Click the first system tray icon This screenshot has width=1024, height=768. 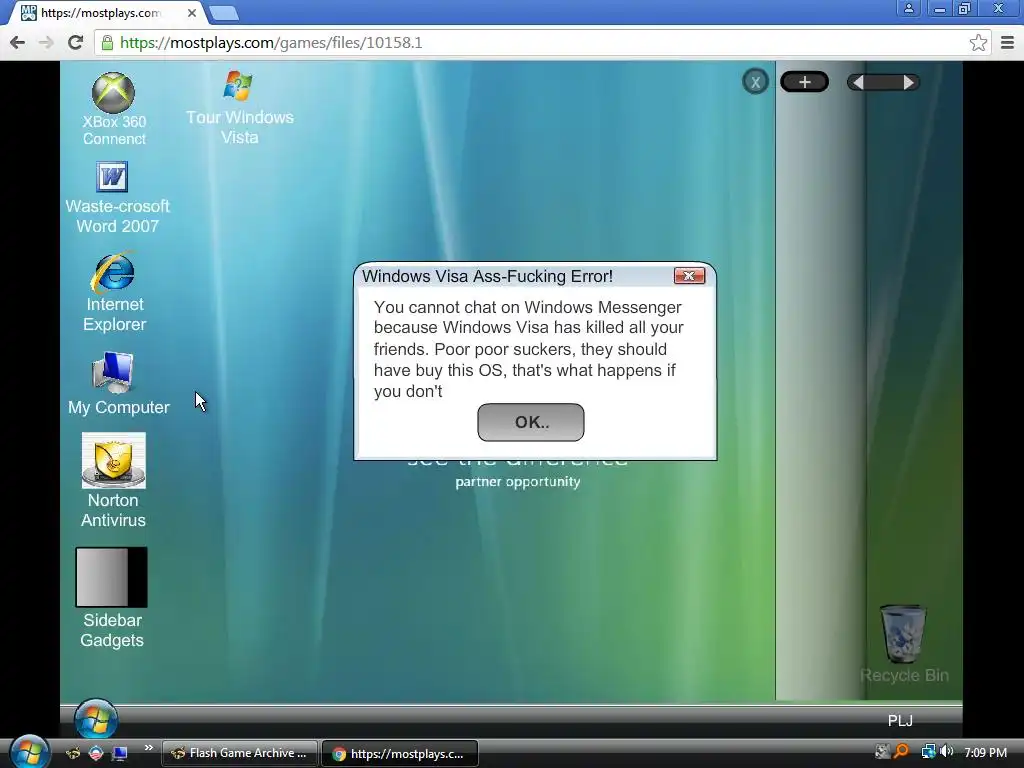pyautogui.click(x=882, y=752)
